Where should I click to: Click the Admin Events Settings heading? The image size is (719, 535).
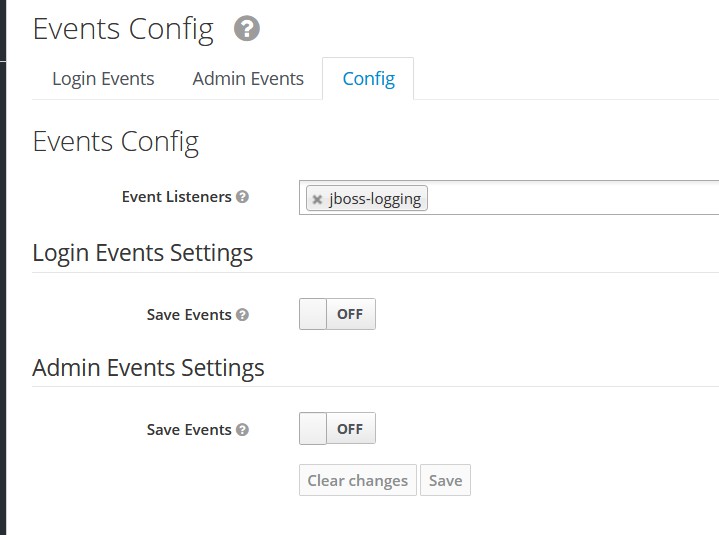coord(148,368)
